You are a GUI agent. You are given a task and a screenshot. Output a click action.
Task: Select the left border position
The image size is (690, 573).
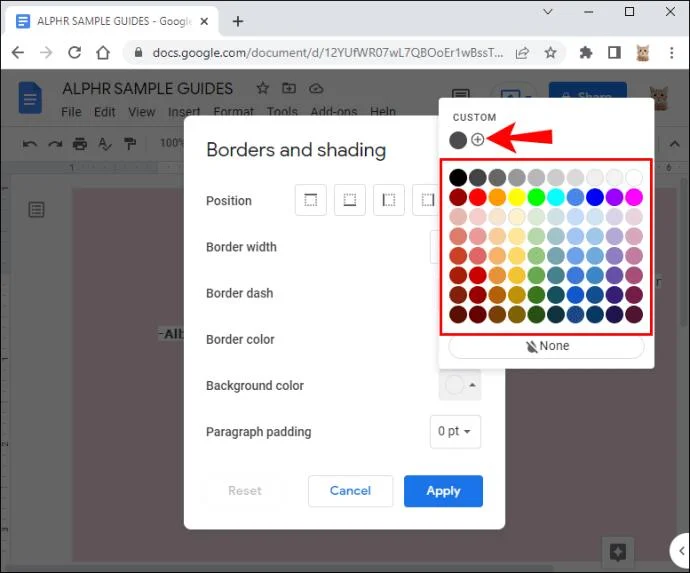point(389,200)
